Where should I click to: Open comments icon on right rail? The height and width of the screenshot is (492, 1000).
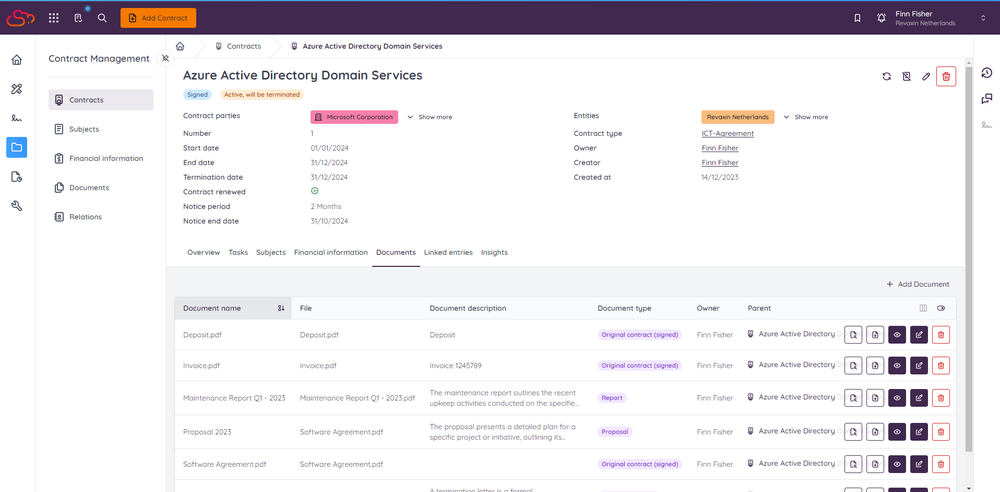coord(987,98)
